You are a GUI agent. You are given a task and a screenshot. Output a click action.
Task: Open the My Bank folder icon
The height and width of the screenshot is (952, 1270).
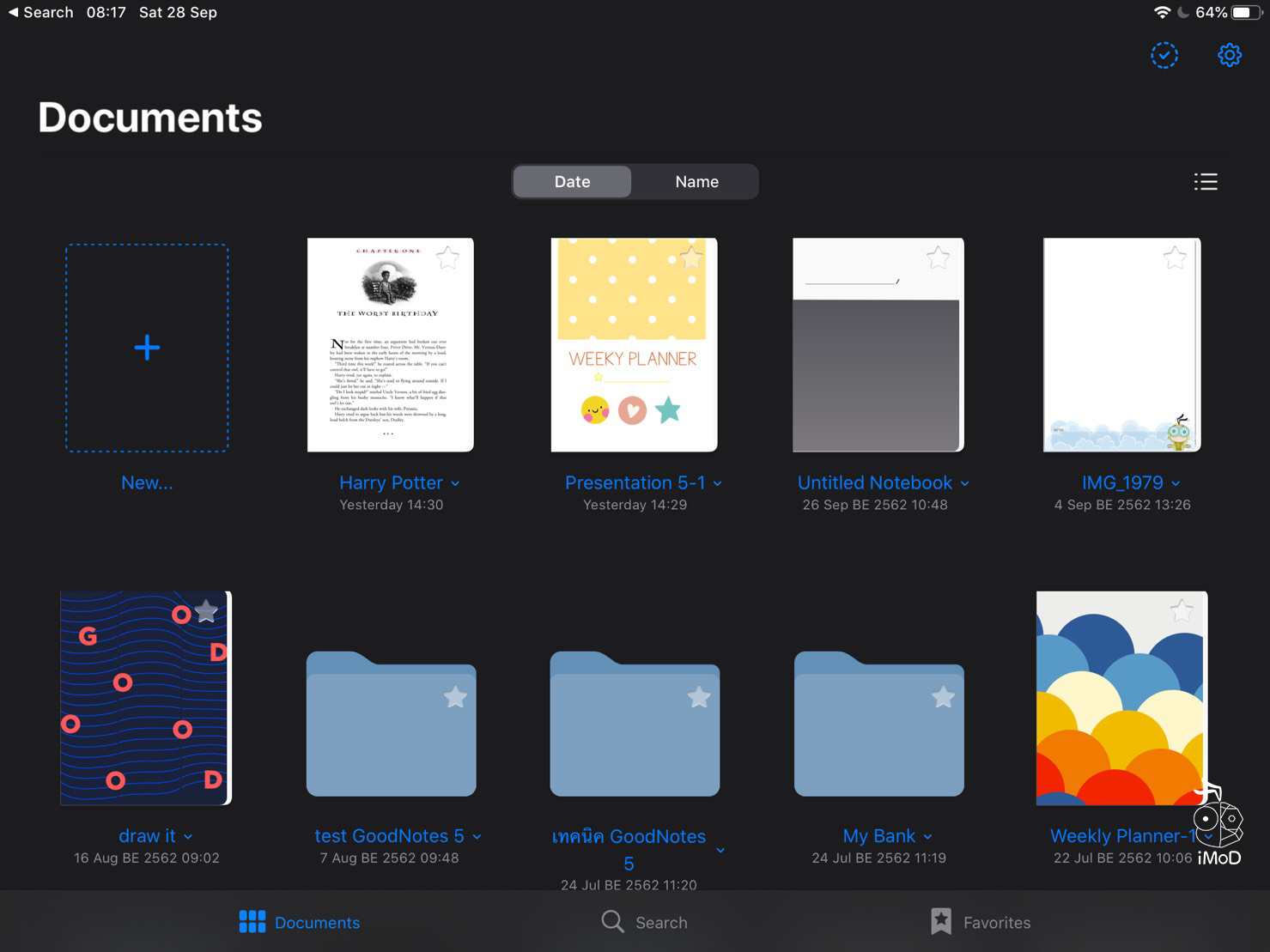click(x=878, y=725)
